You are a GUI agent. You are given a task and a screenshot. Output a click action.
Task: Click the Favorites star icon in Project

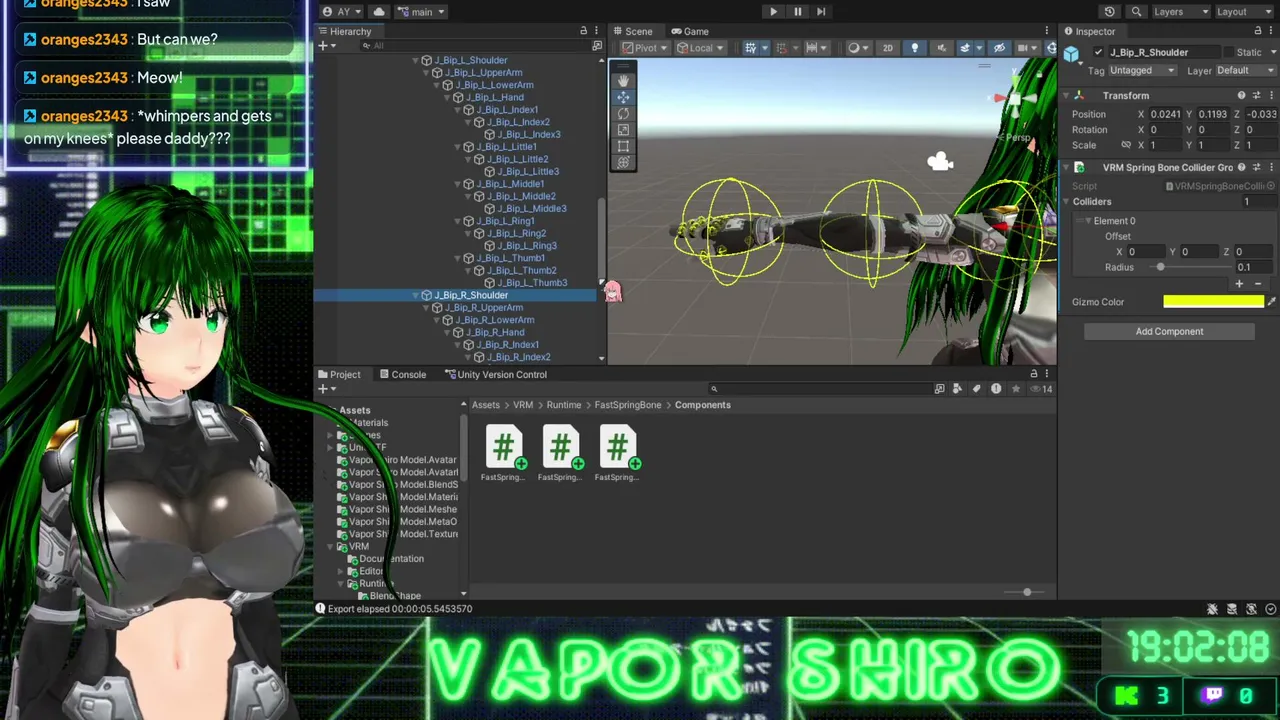tap(1016, 389)
